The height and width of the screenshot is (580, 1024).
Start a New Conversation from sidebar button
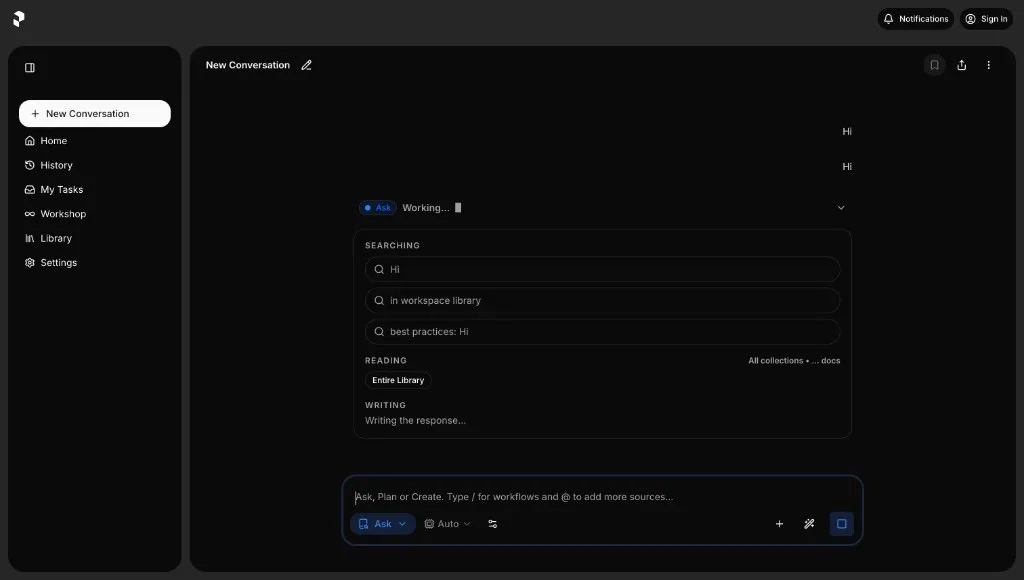[95, 114]
